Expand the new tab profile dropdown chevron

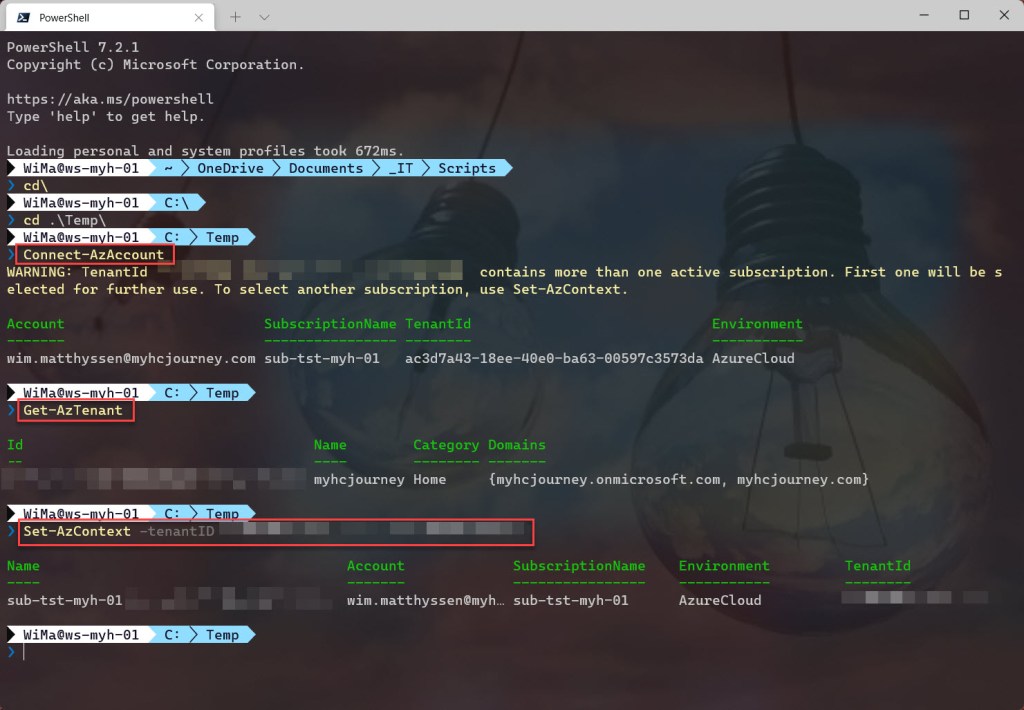pos(265,17)
